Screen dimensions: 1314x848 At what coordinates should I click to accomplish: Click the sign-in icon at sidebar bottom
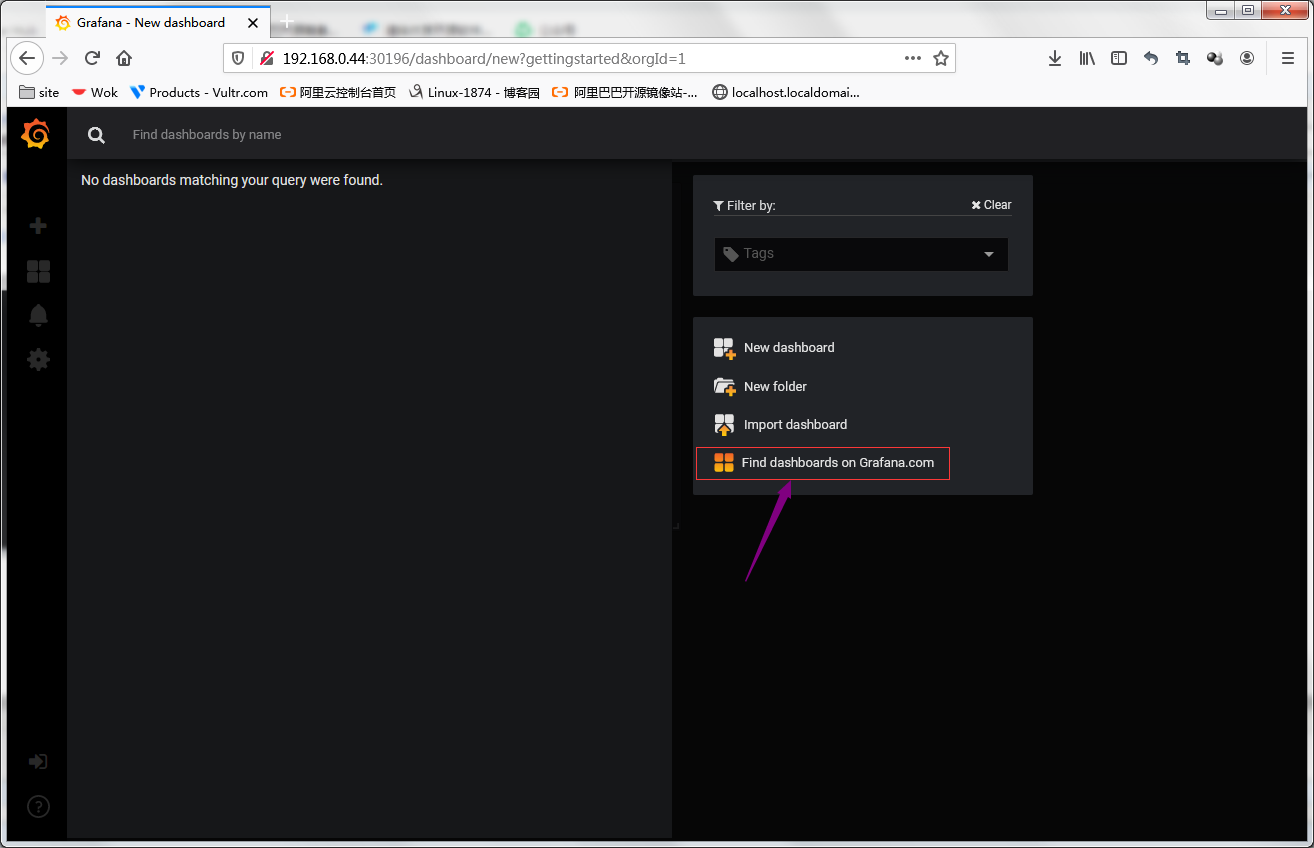coord(38,762)
